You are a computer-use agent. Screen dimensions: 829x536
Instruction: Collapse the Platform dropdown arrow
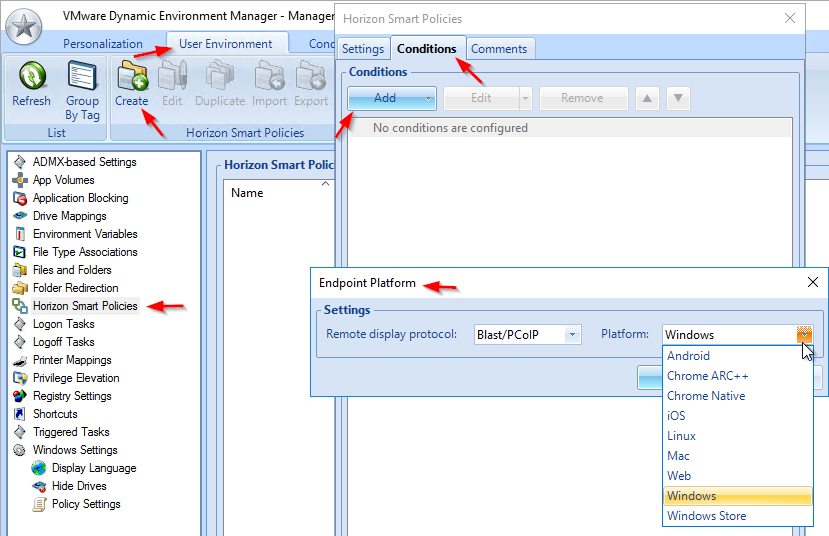point(804,335)
